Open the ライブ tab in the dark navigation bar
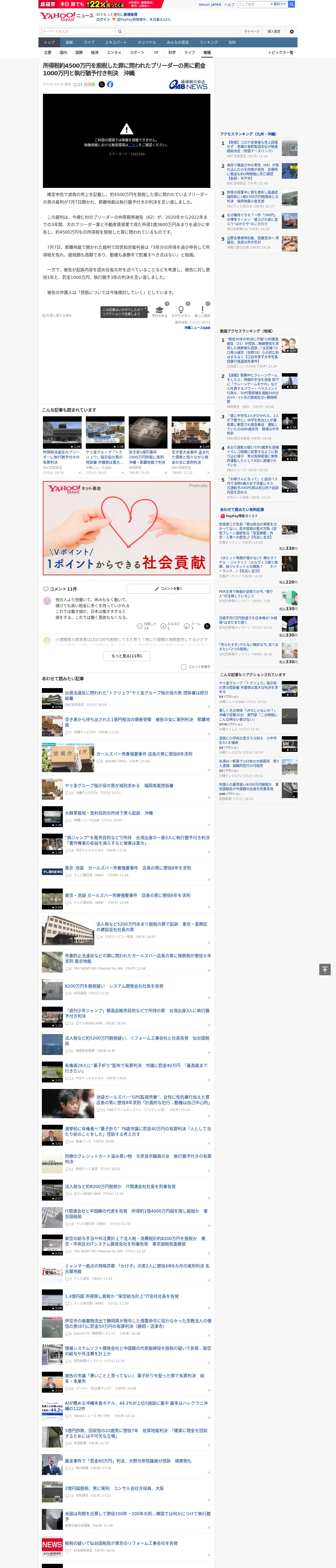The image size is (336, 1568). pos(89,43)
